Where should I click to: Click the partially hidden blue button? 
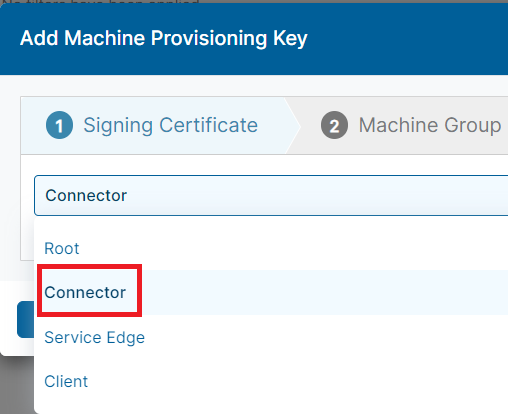point(26,319)
